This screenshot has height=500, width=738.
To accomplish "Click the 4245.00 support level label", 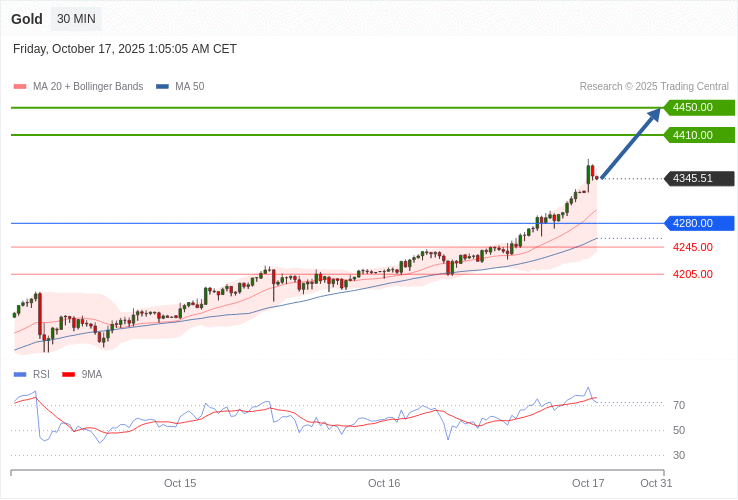I will pyautogui.click(x=692, y=247).
